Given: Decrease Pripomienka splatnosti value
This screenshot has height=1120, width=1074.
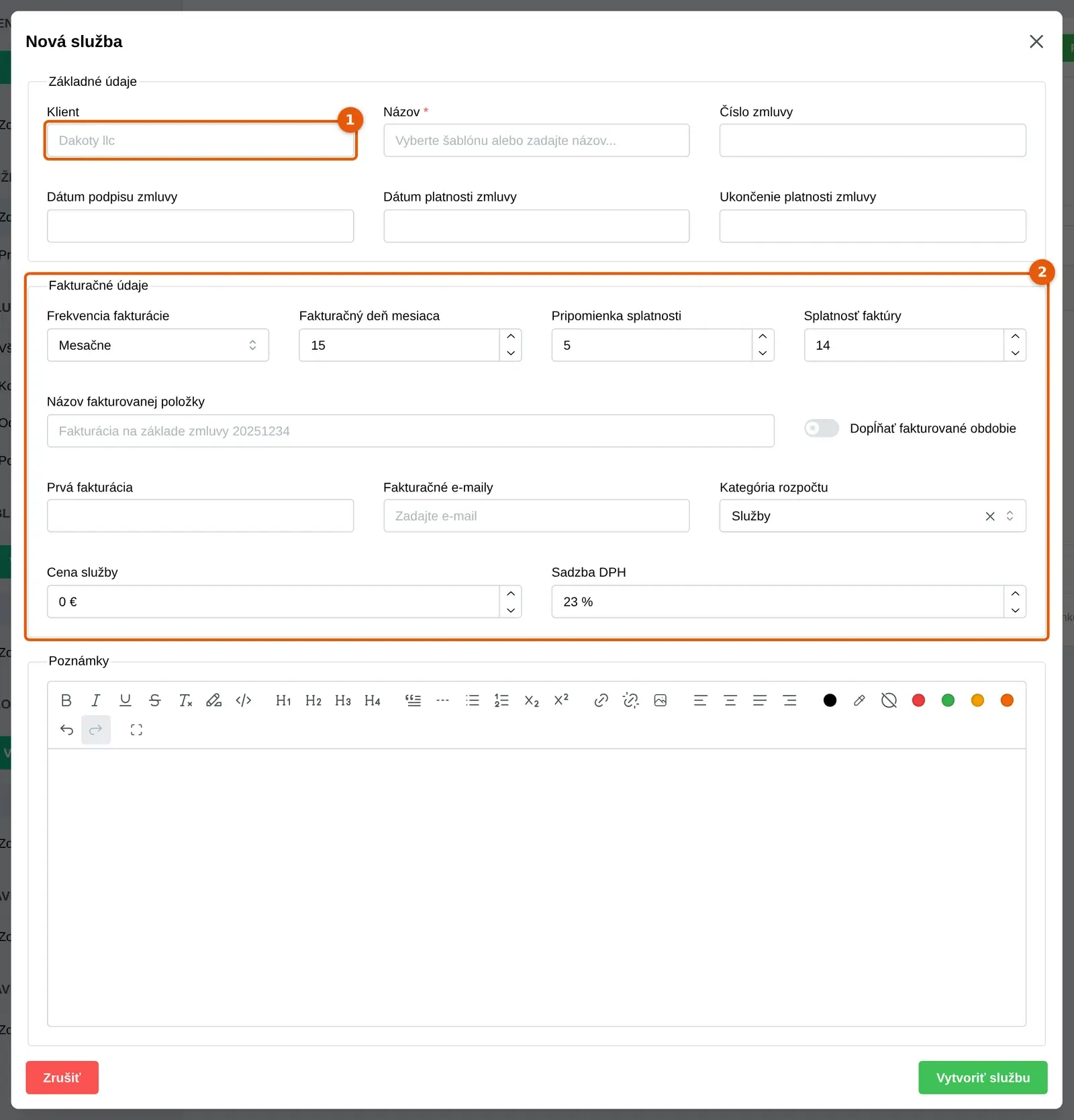Looking at the screenshot, I should click(763, 353).
